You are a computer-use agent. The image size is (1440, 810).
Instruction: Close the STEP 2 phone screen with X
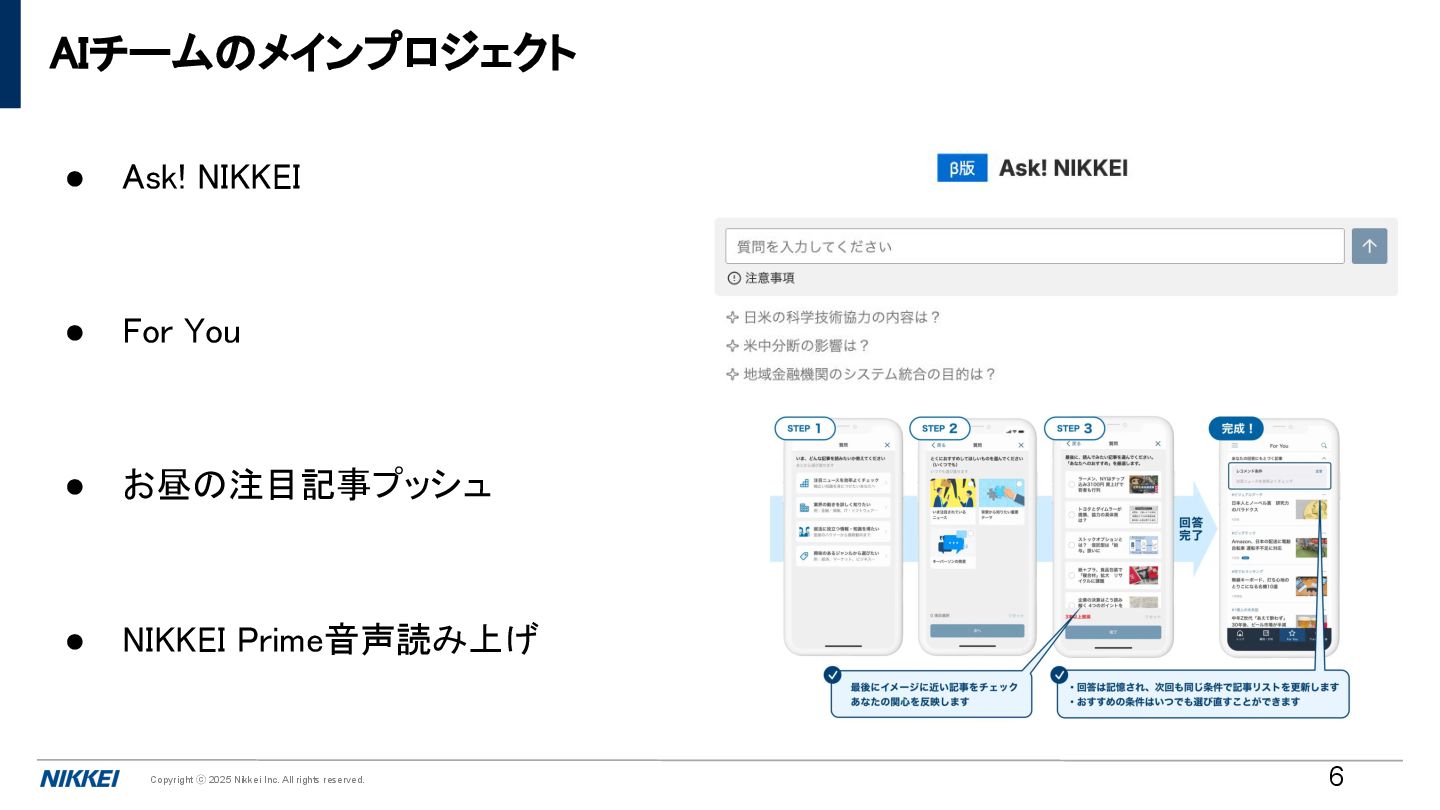[x=1021, y=445]
